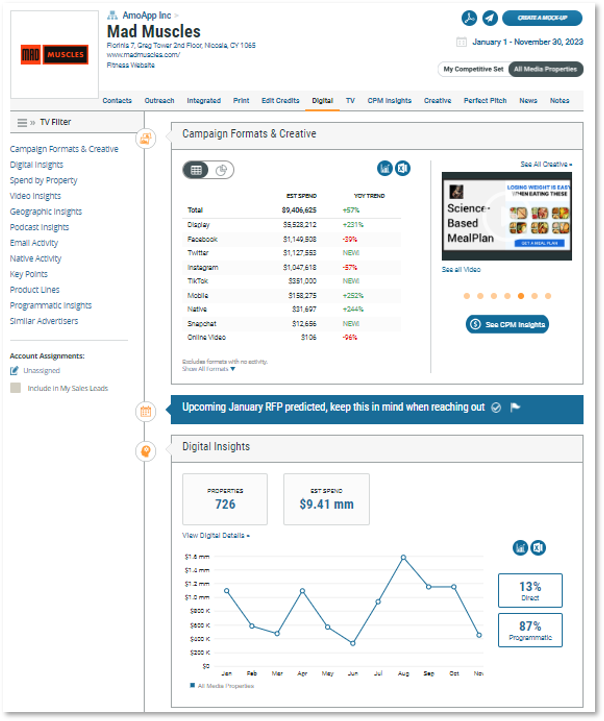The height and width of the screenshot is (721, 604).
Task: Switch to the Print tab
Action: [241, 101]
